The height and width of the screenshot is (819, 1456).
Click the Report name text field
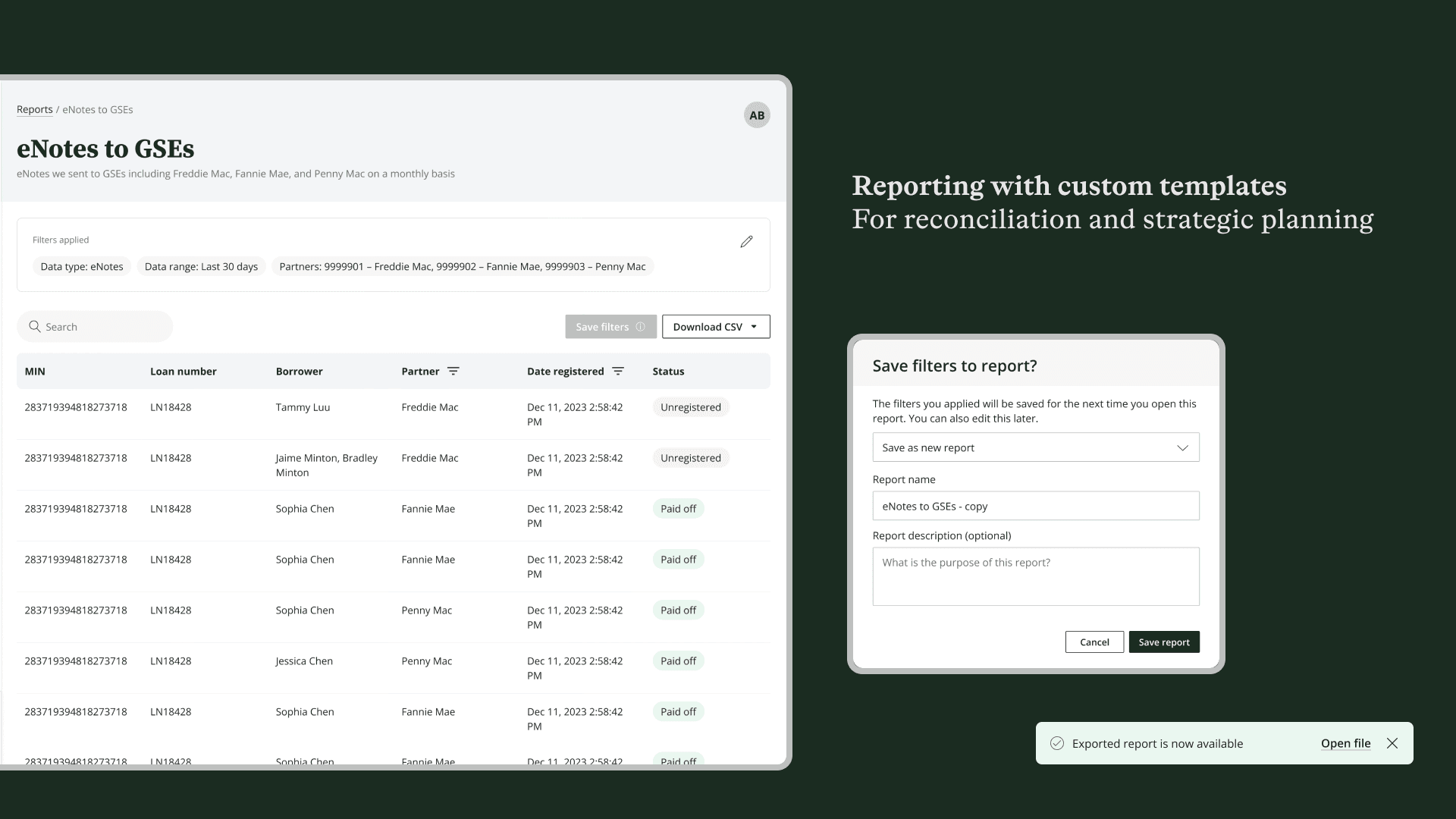[x=1035, y=506]
